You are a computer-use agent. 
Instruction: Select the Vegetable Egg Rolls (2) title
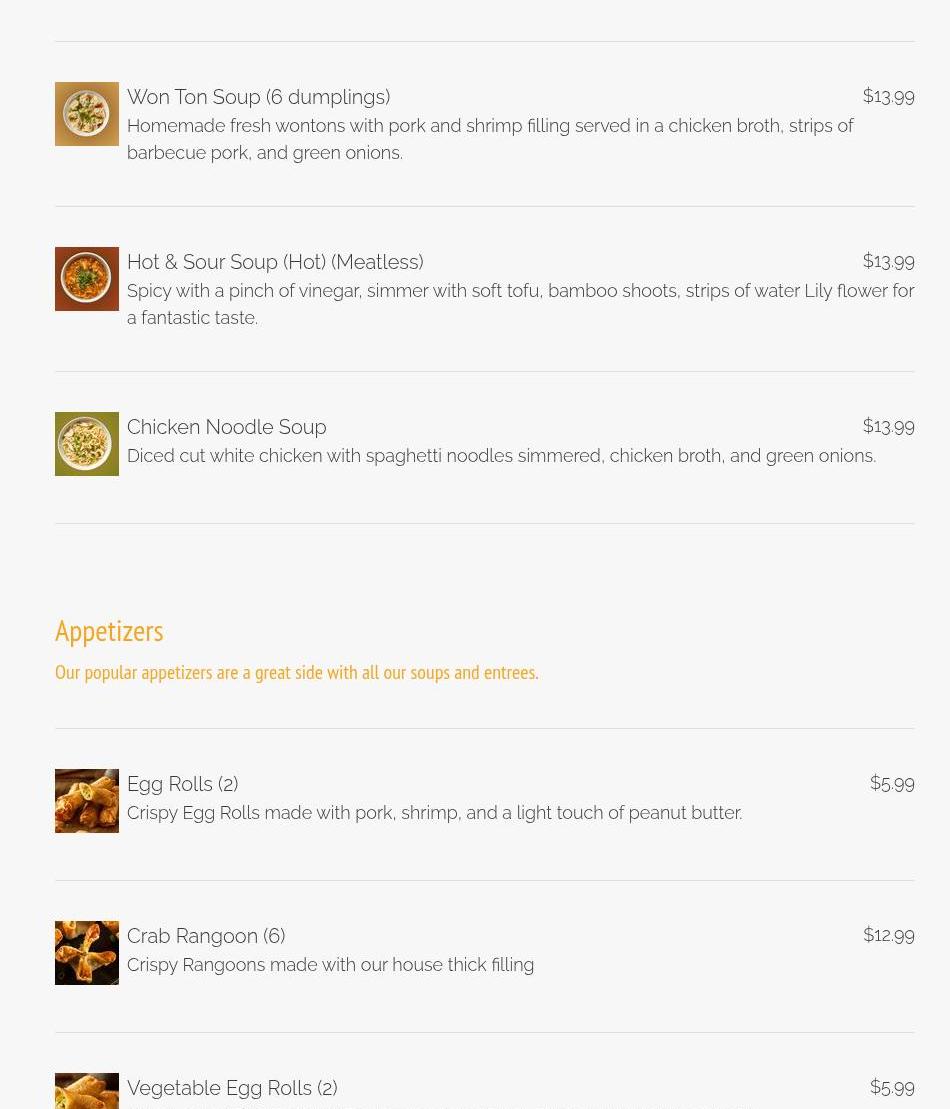coord(232,1088)
